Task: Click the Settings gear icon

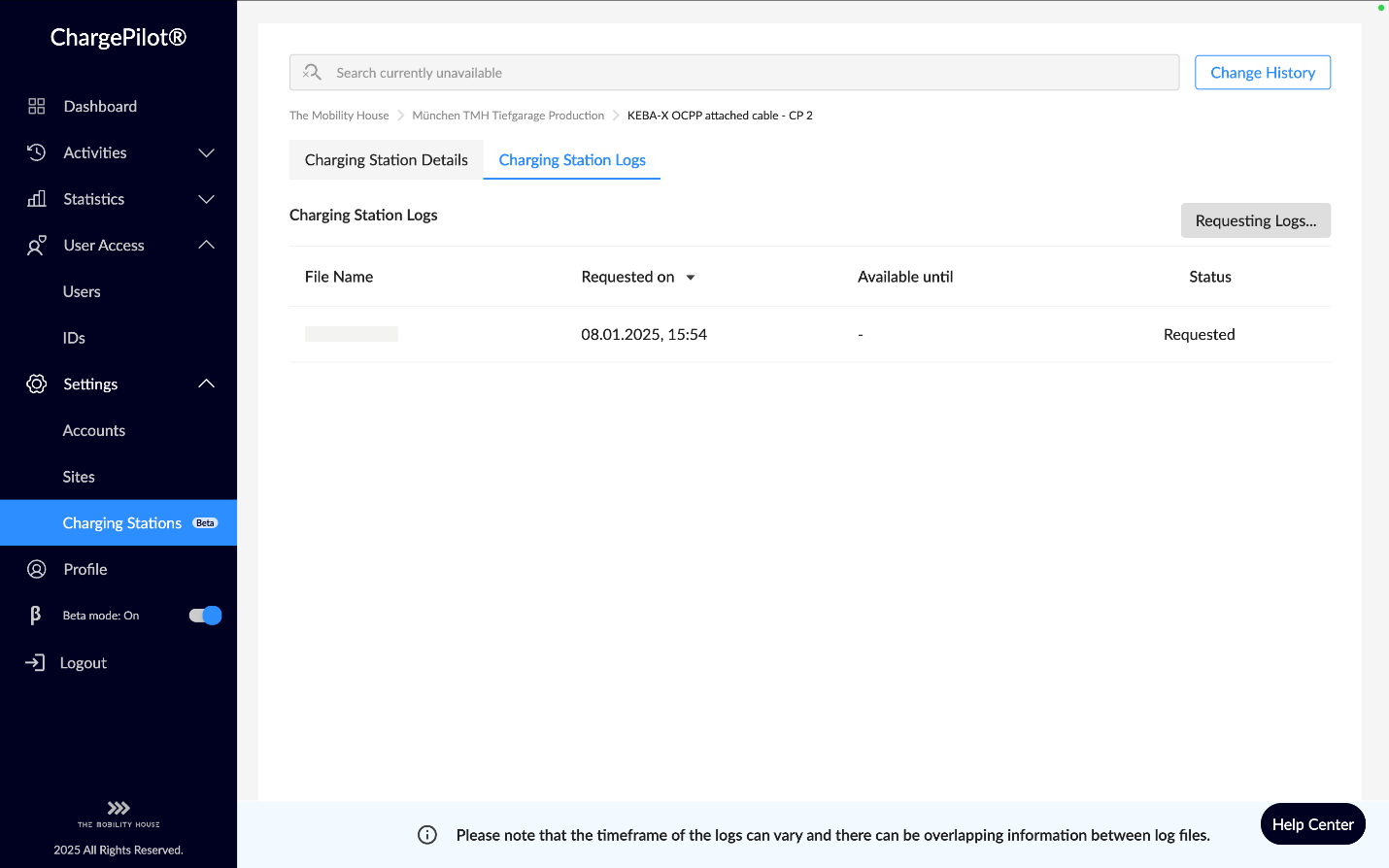Action: (37, 384)
